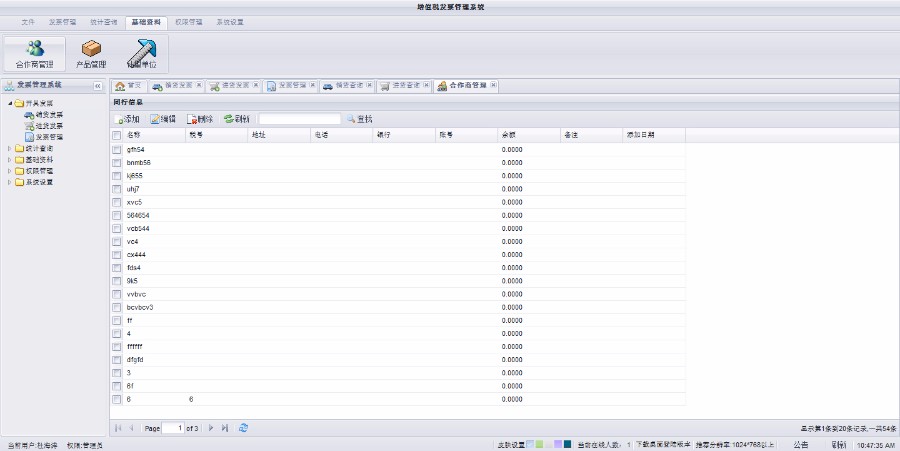Click the 编辑 (edit) pencil toolbar button
Screen dimensions: 900x451
coord(163,119)
